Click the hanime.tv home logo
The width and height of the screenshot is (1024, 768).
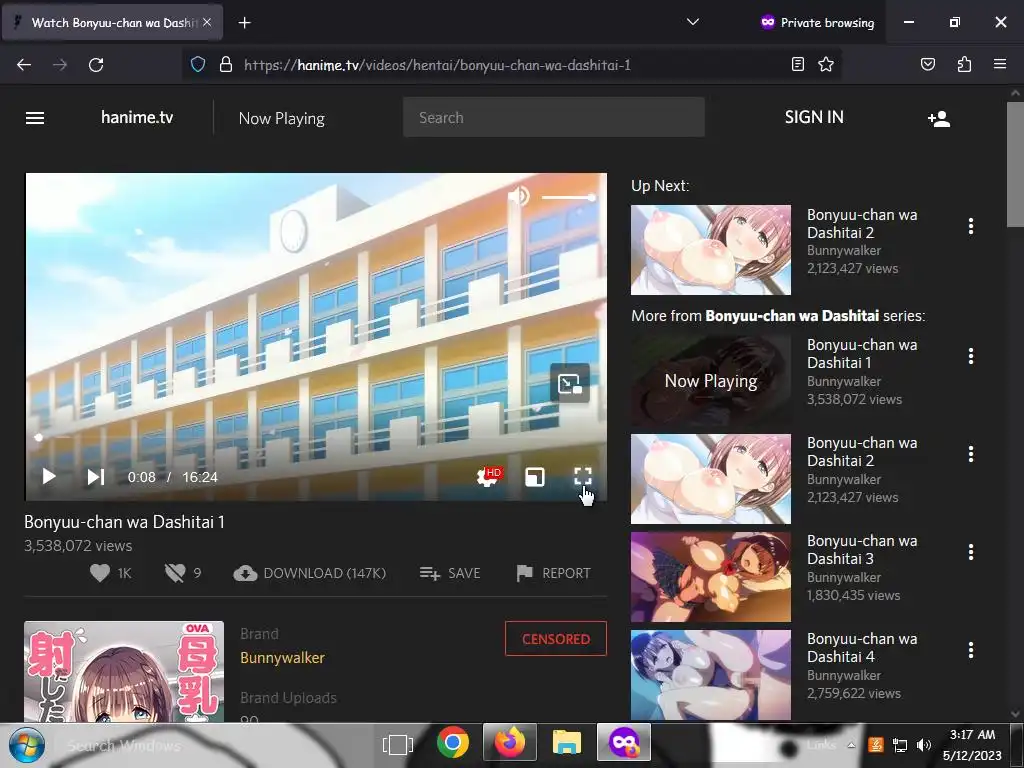(x=136, y=118)
